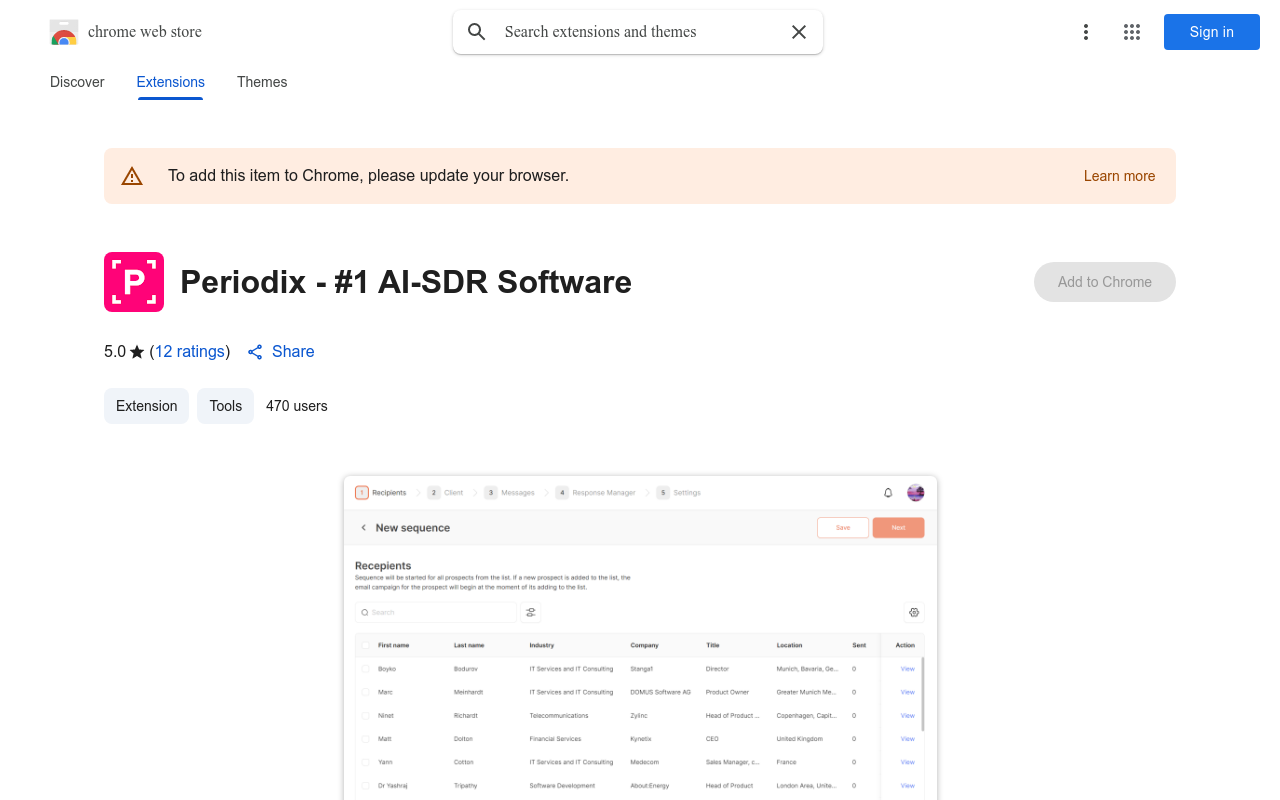Open the Google apps grid

[x=1132, y=32]
